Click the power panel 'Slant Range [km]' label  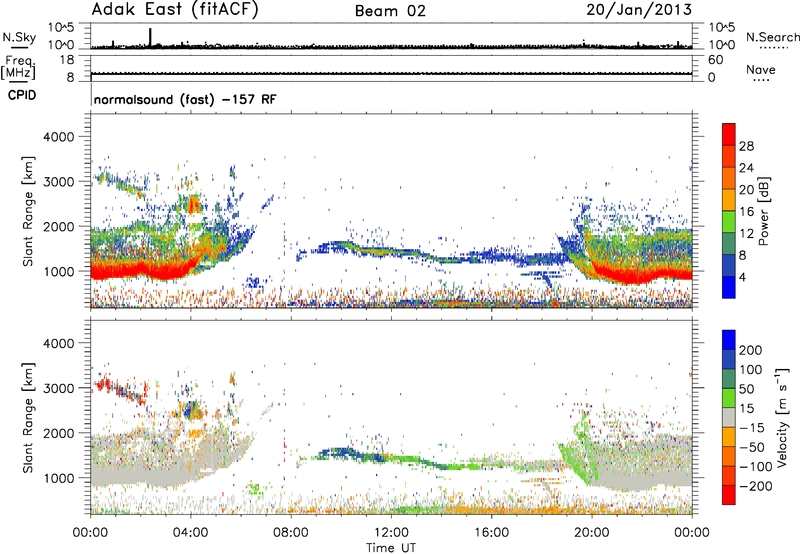pyautogui.click(x=28, y=211)
